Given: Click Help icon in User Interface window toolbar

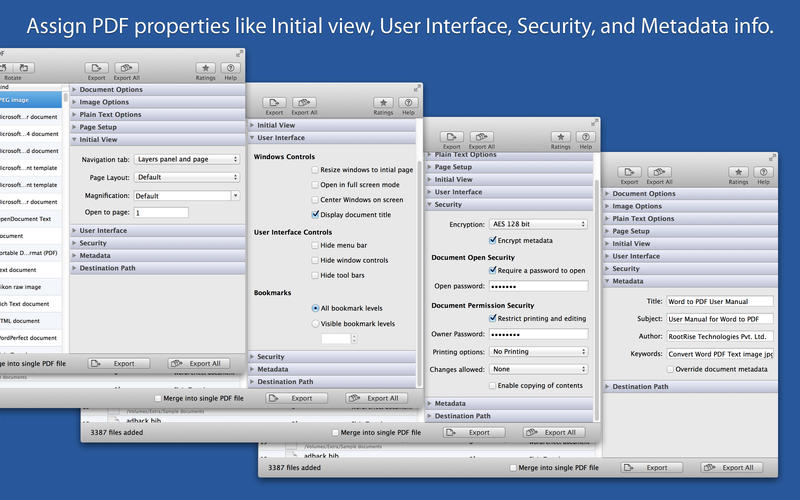Looking at the screenshot, I should point(407,104).
